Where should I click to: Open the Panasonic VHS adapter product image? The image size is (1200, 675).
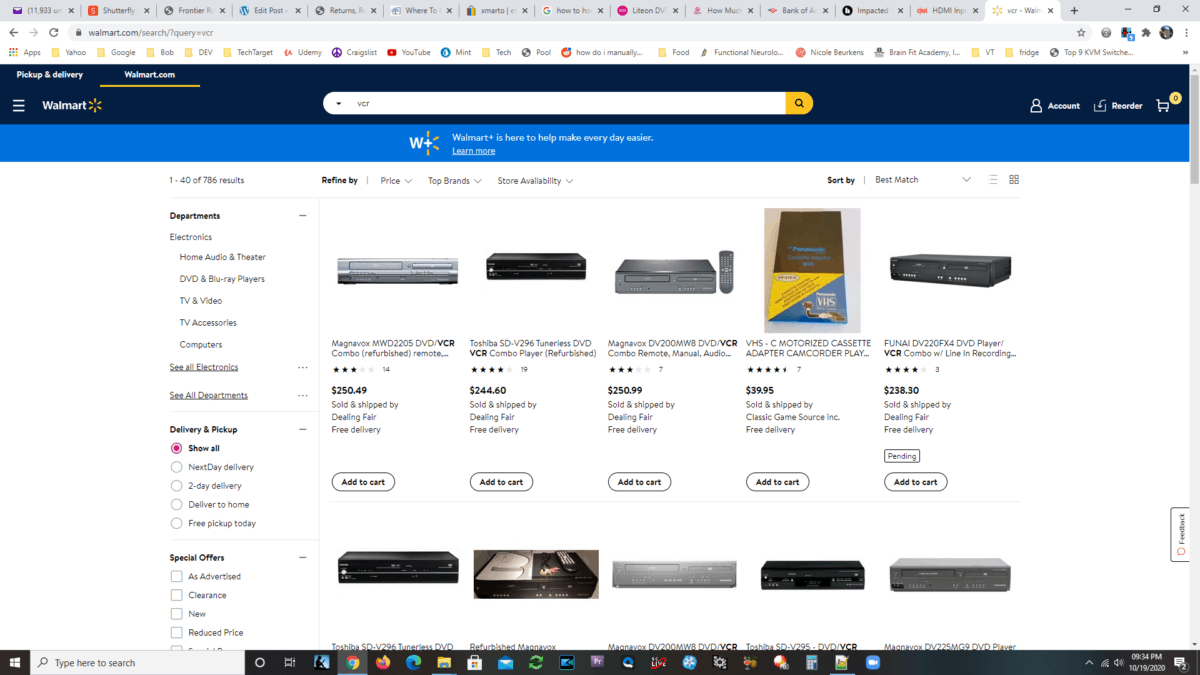[x=812, y=270]
